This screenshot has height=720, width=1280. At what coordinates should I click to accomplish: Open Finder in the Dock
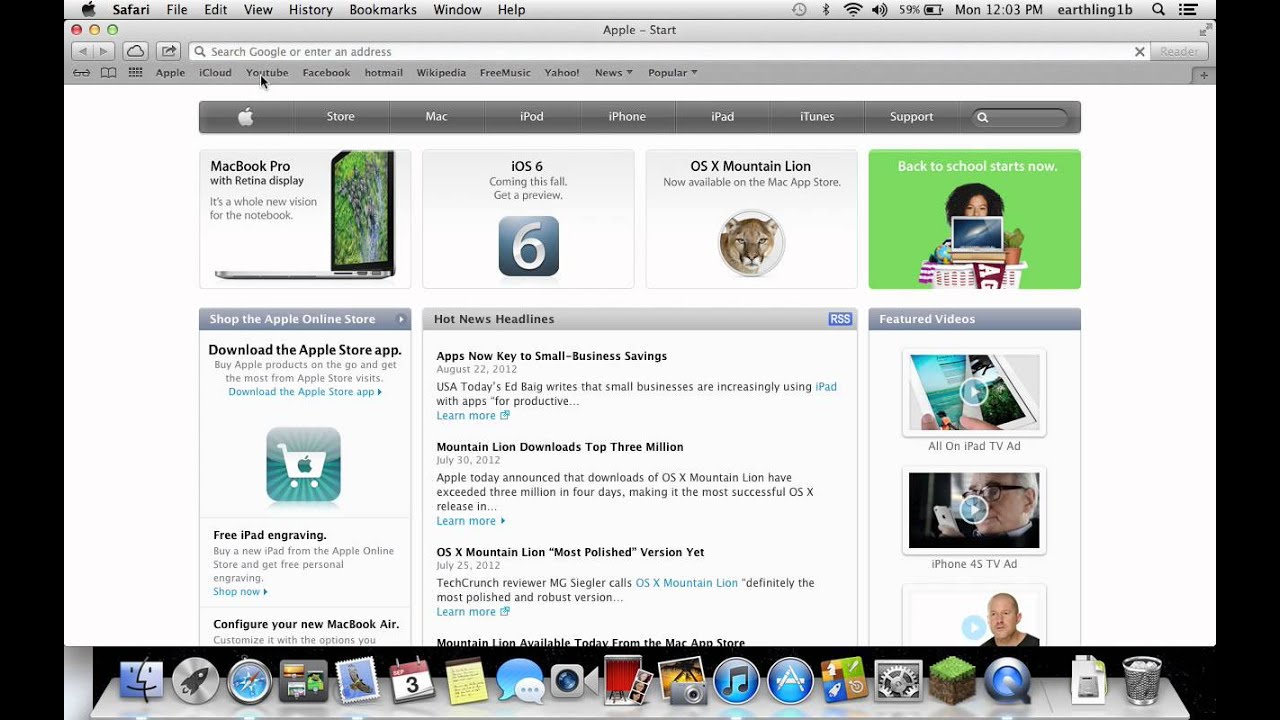[141, 682]
